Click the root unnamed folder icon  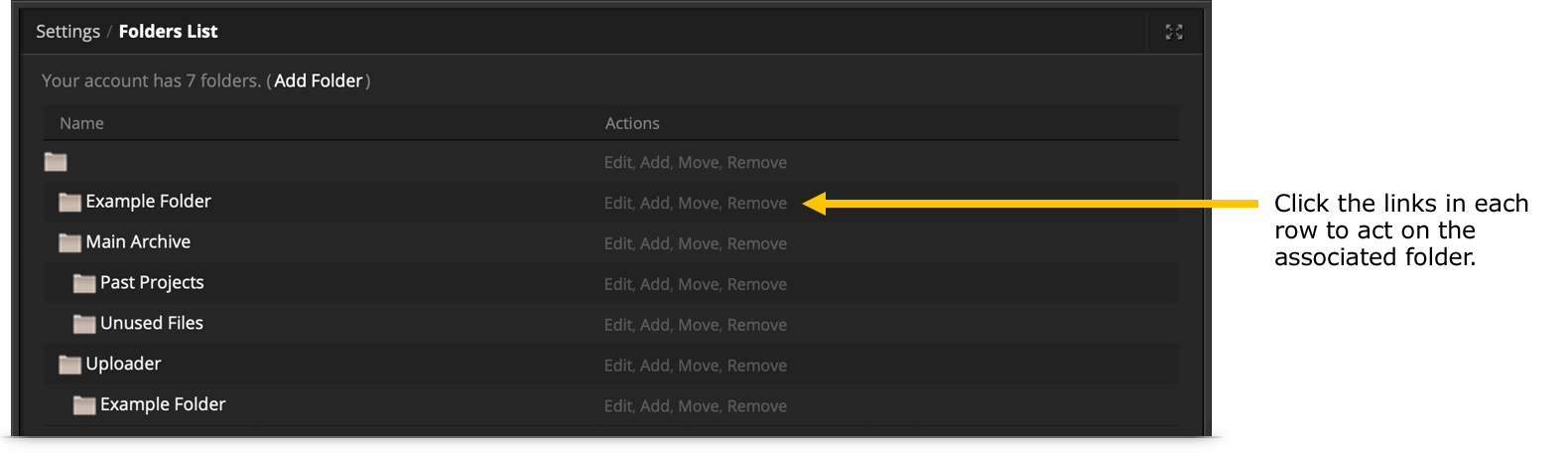coord(56,162)
